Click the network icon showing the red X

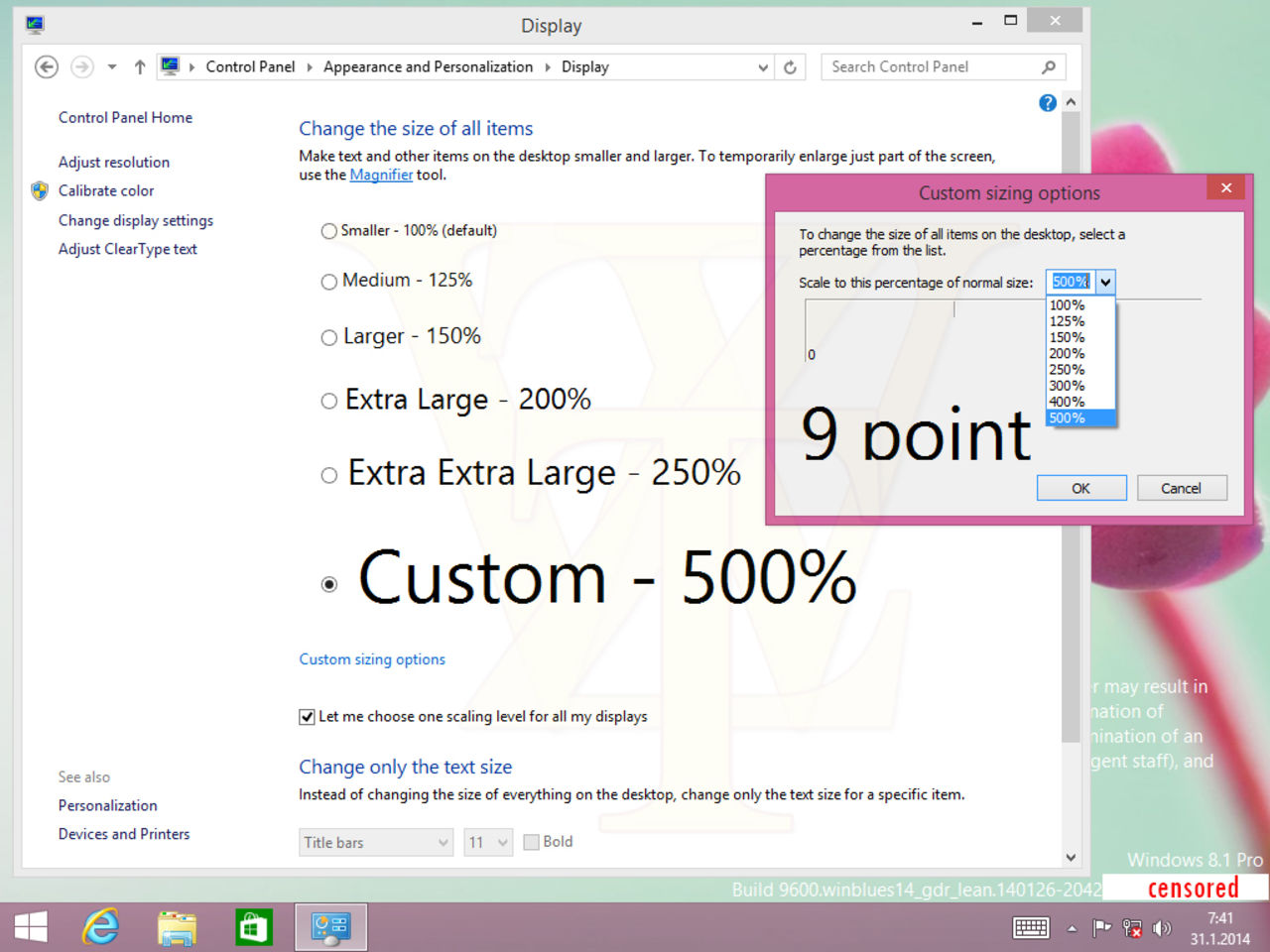pyautogui.click(x=1132, y=928)
